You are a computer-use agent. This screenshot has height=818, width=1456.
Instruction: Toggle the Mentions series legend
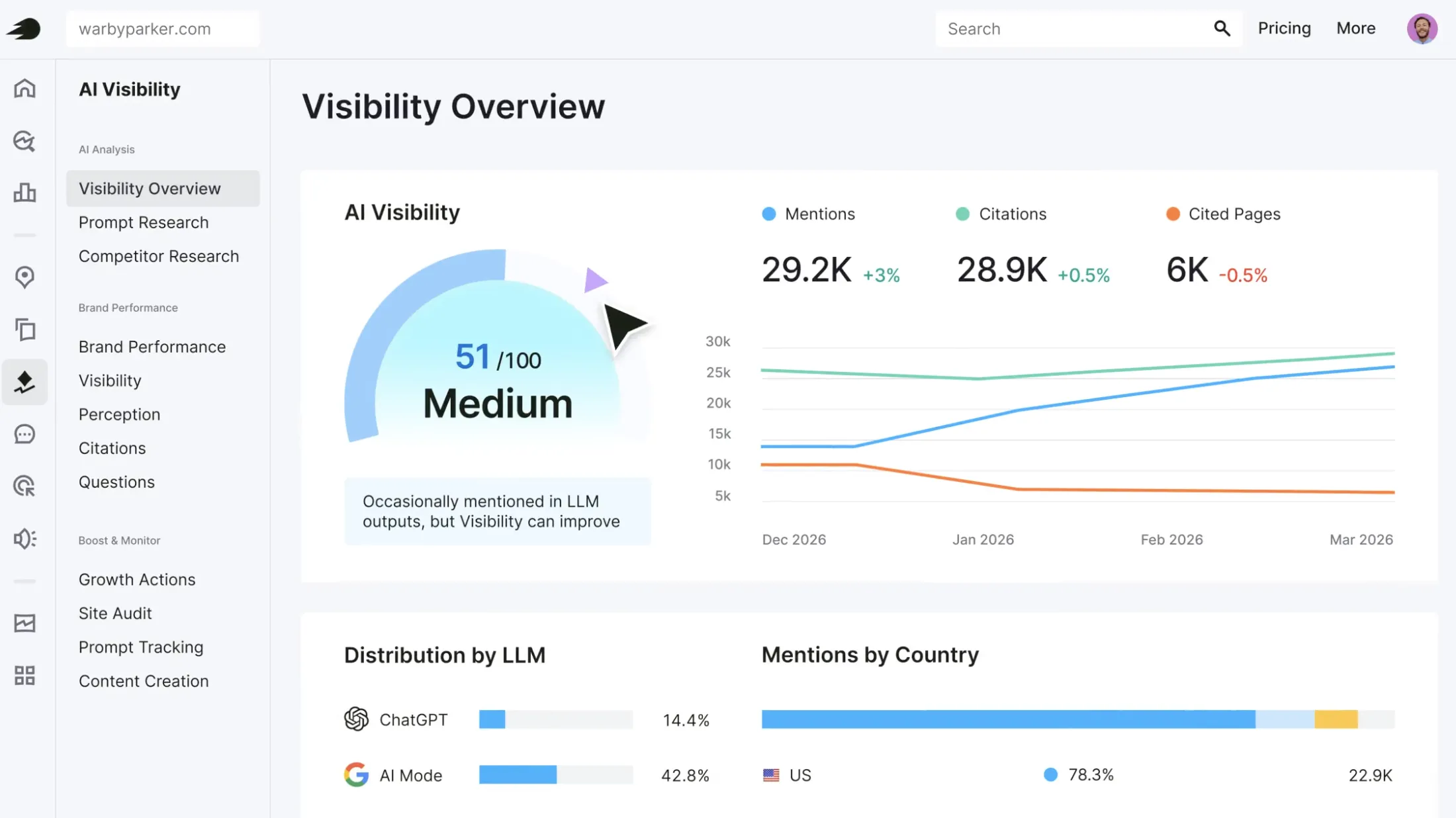(808, 214)
